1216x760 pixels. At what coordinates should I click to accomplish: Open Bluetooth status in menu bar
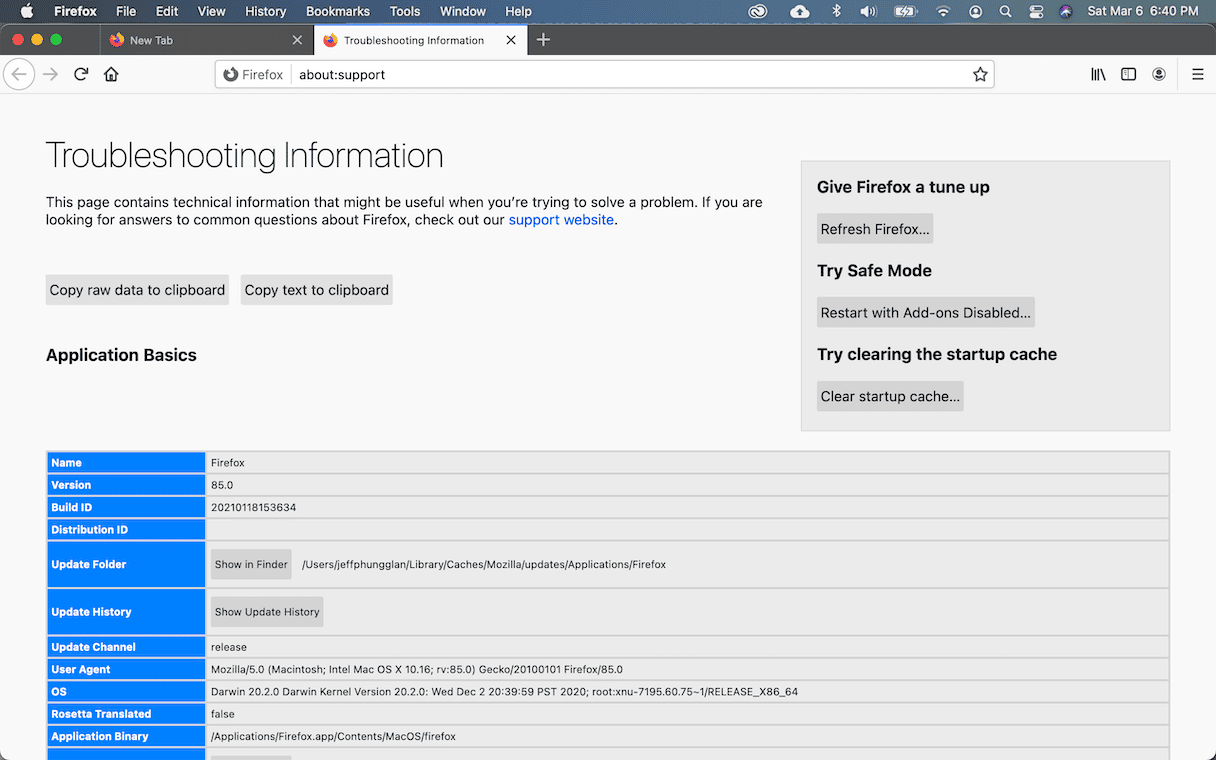(x=837, y=11)
